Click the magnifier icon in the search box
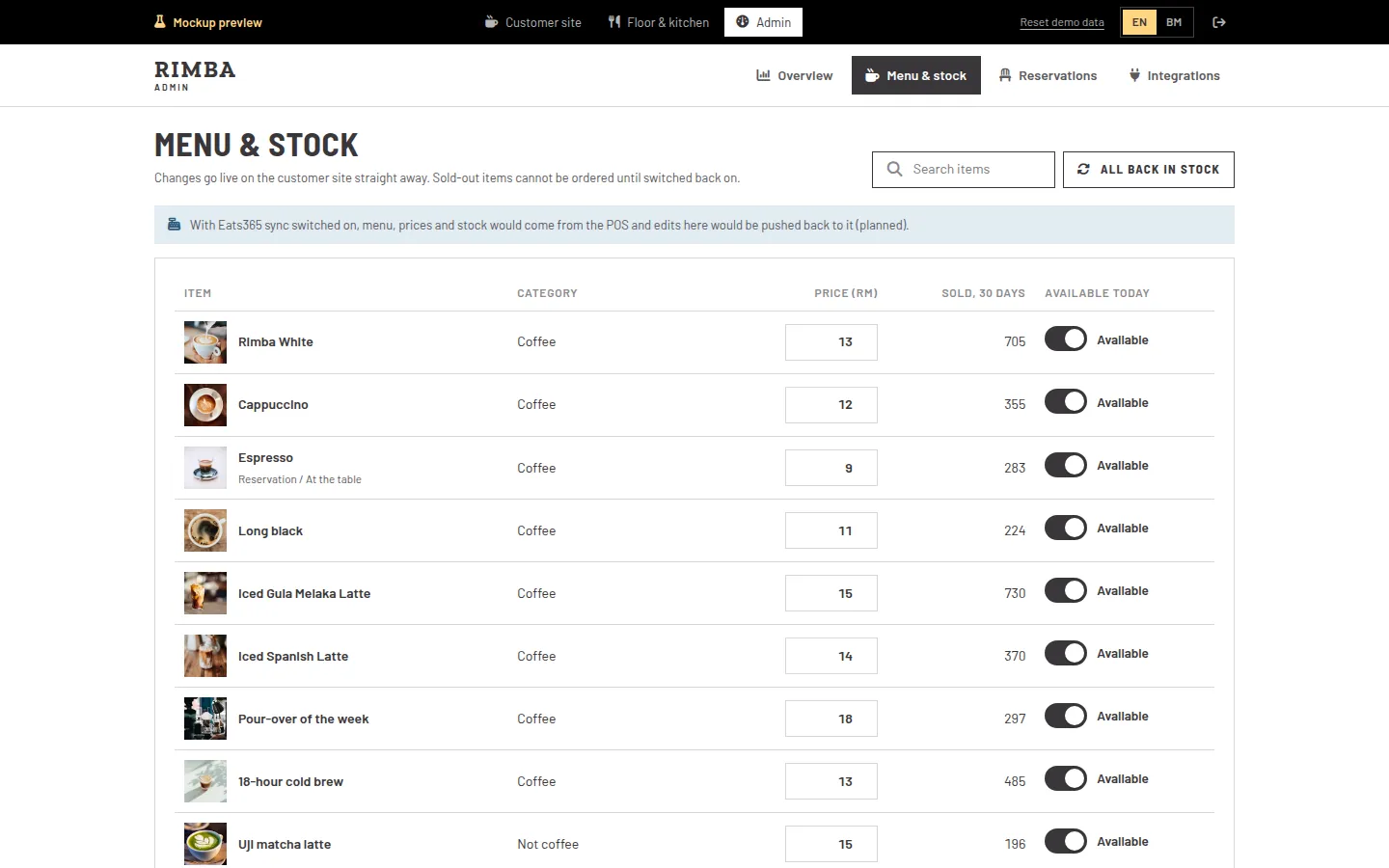Screen dimensions: 1389x868 (x=894, y=169)
